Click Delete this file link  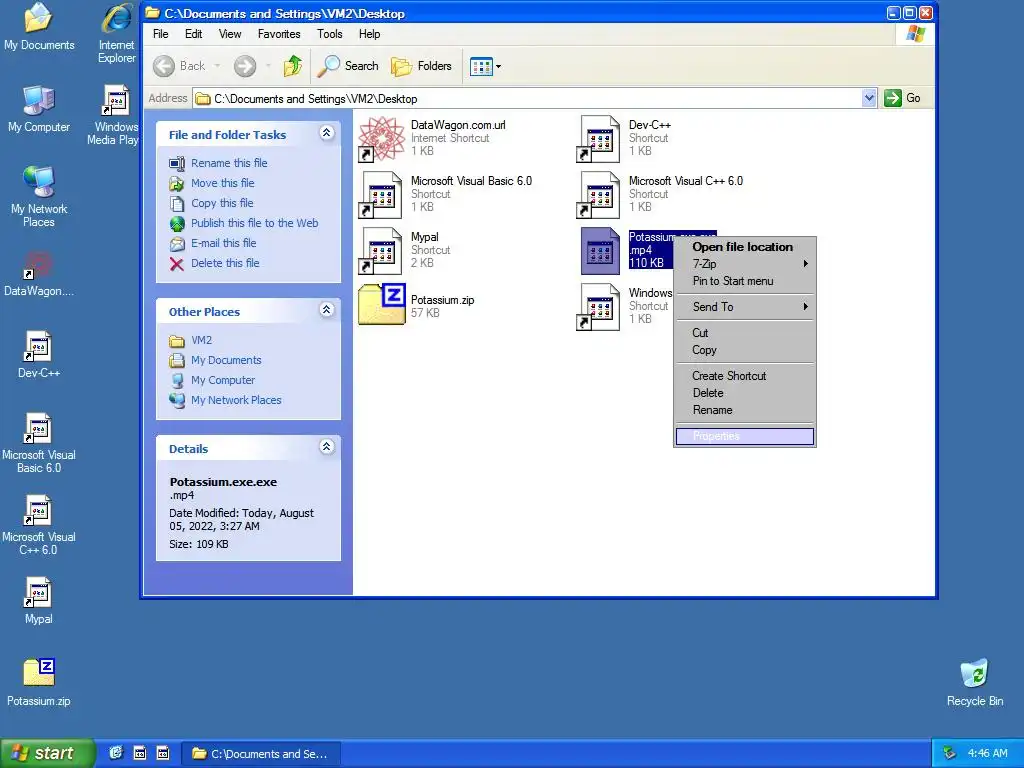click(225, 263)
